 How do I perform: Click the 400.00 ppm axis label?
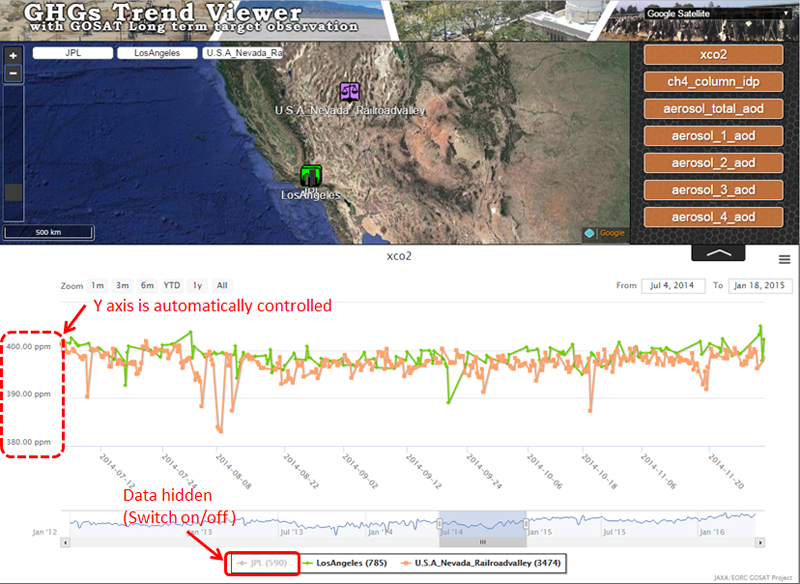(29, 347)
